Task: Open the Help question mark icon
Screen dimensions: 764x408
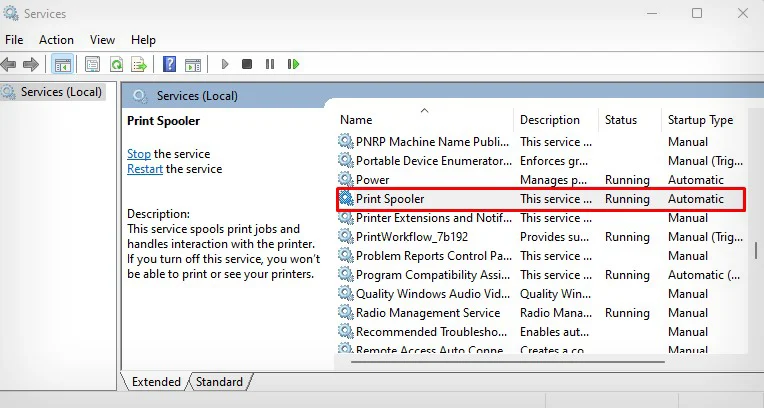Action: [169, 64]
